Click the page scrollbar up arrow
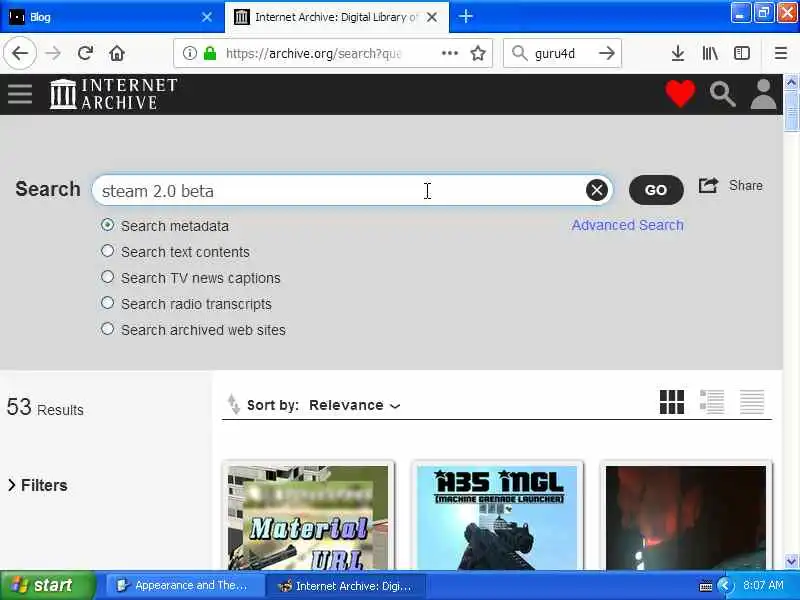This screenshot has width=800, height=600. point(791,82)
